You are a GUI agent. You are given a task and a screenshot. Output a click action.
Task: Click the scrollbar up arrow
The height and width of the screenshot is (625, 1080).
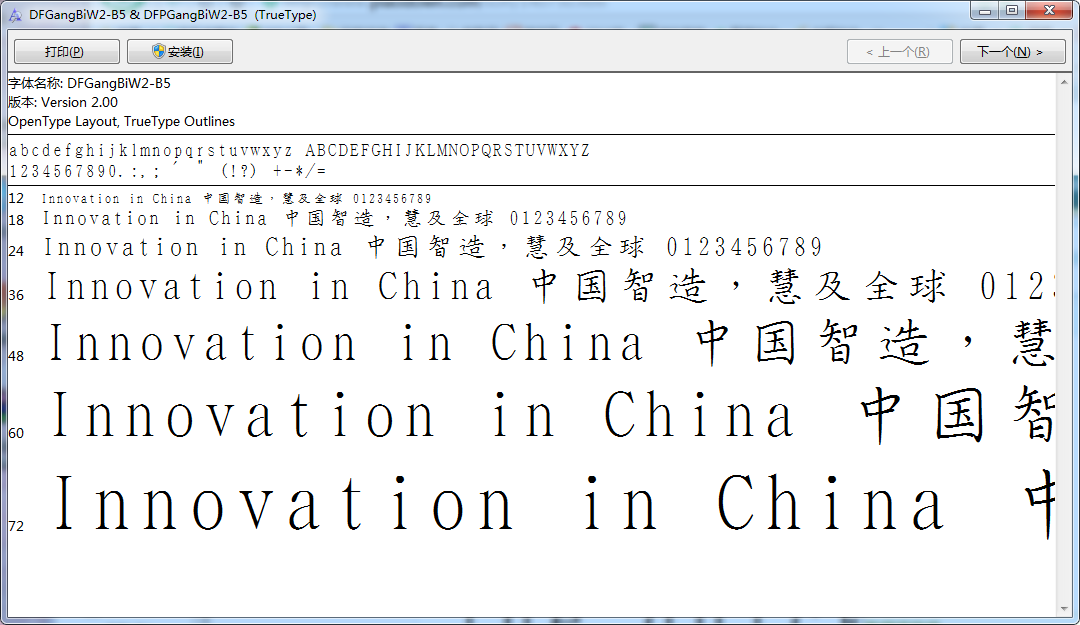point(1064,81)
